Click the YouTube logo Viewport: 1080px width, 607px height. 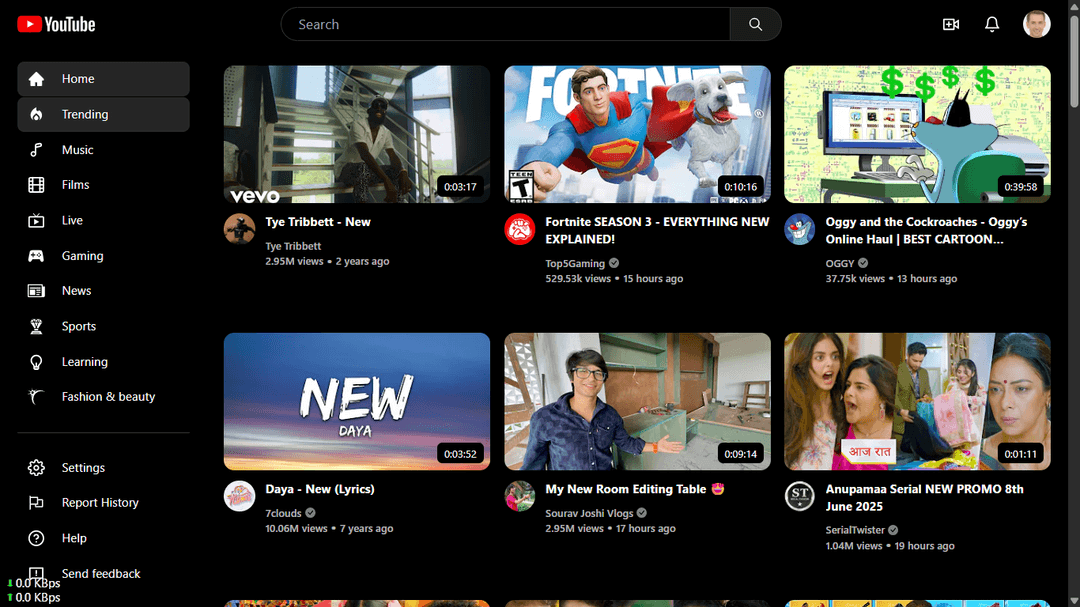coord(56,24)
